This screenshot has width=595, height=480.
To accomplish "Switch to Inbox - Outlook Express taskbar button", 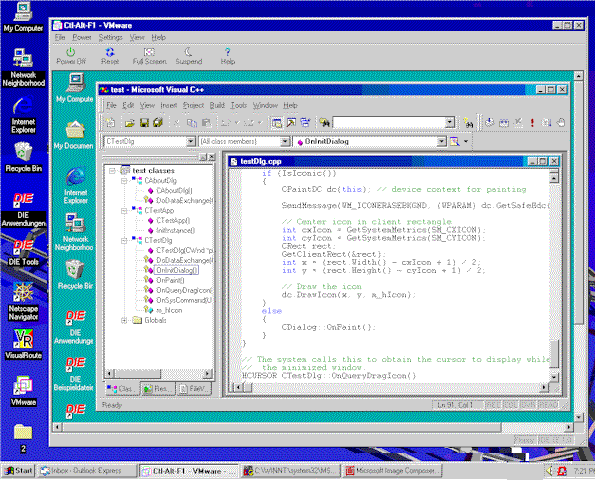I will click(88, 471).
